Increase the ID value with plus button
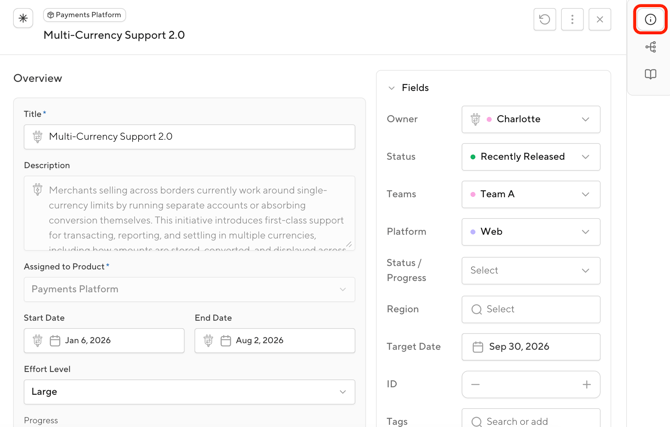Image resolution: width=670 pixels, height=427 pixels. click(587, 384)
